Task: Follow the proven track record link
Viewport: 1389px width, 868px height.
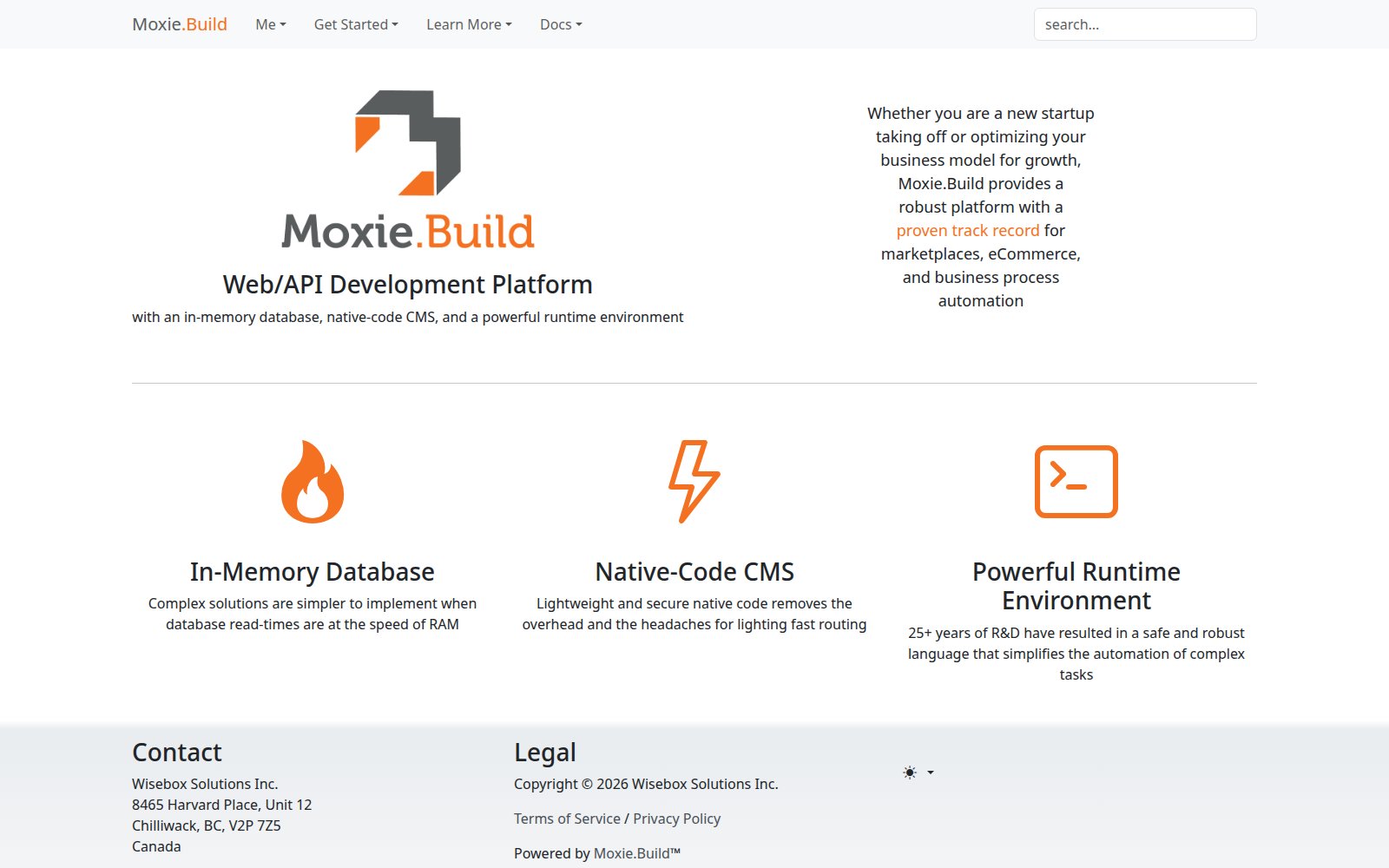Action: [x=968, y=230]
